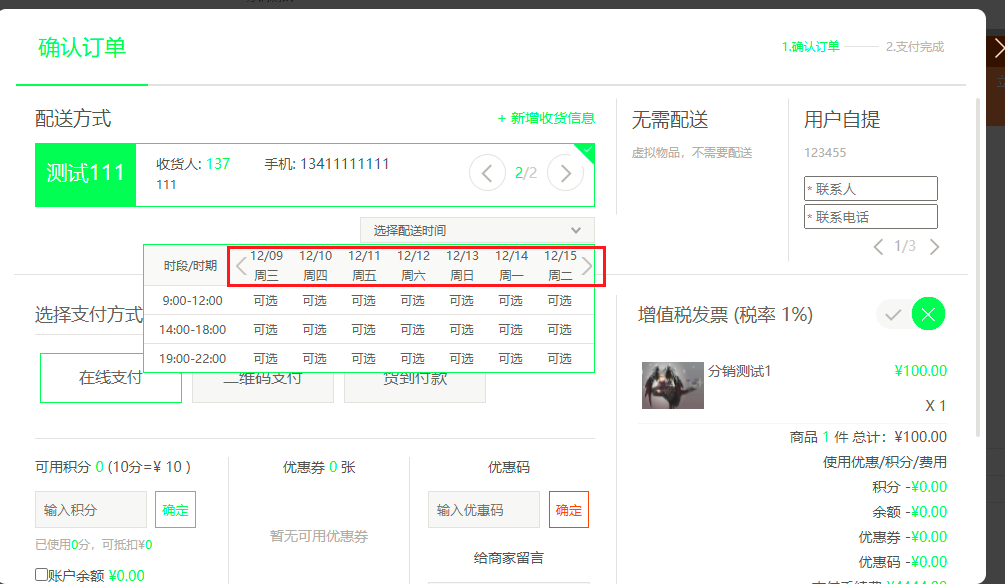The width and height of the screenshot is (1005, 584).
Task: Click previous address arrow in delivery card
Action: [x=487, y=173]
